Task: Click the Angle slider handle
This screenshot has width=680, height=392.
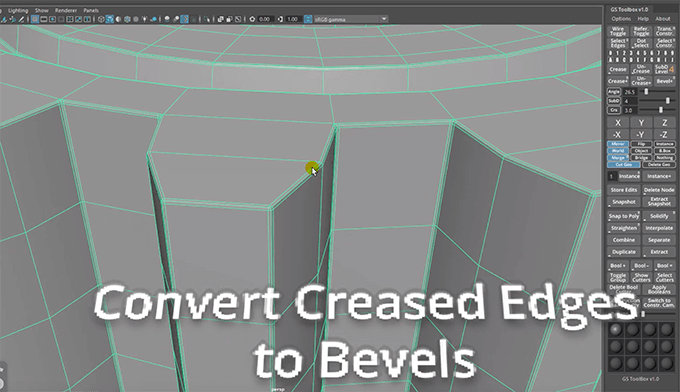Action: [646, 91]
